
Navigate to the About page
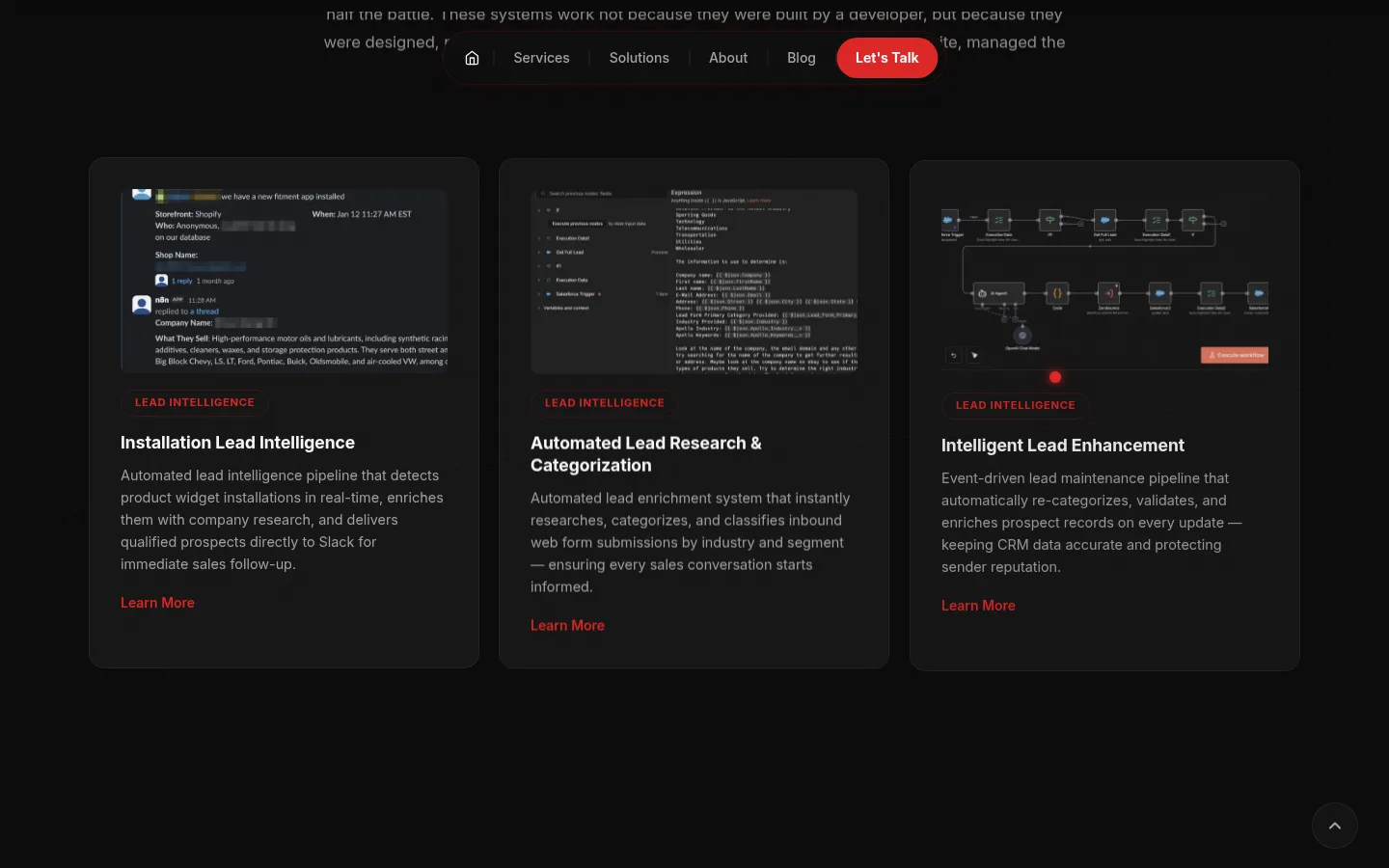coord(728,57)
